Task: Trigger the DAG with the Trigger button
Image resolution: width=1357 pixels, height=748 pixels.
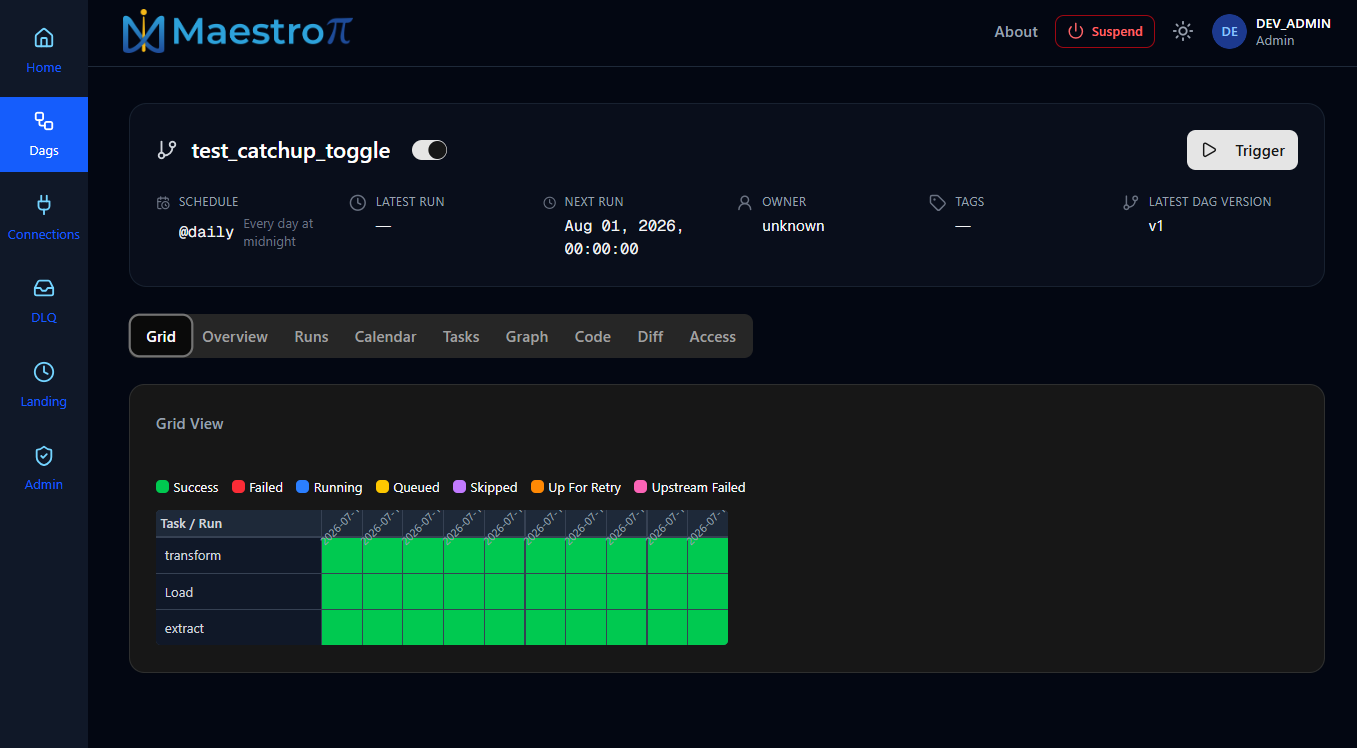Action: tap(1242, 150)
